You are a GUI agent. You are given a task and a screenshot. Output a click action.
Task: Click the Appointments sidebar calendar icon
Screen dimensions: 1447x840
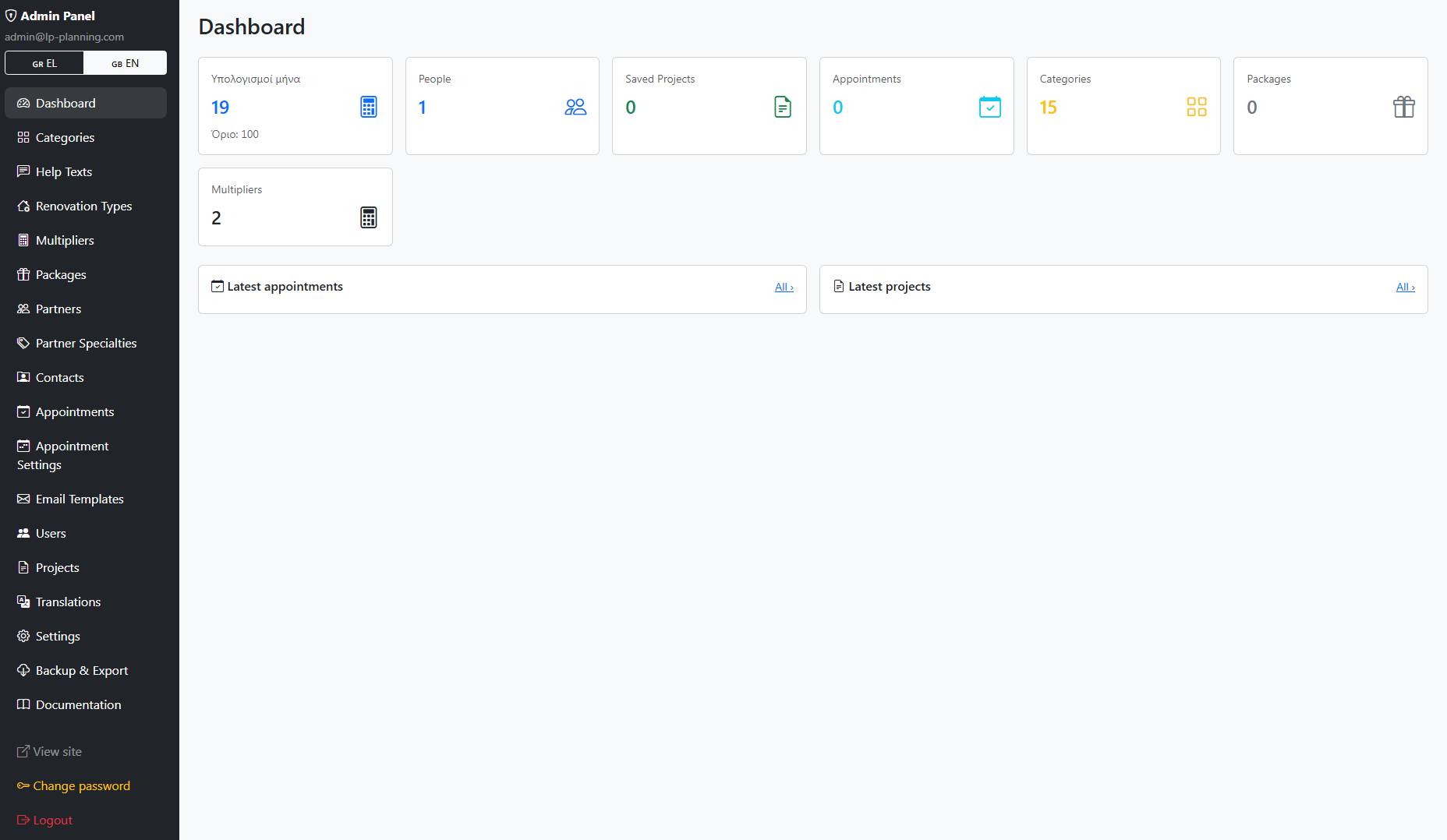pos(23,411)
